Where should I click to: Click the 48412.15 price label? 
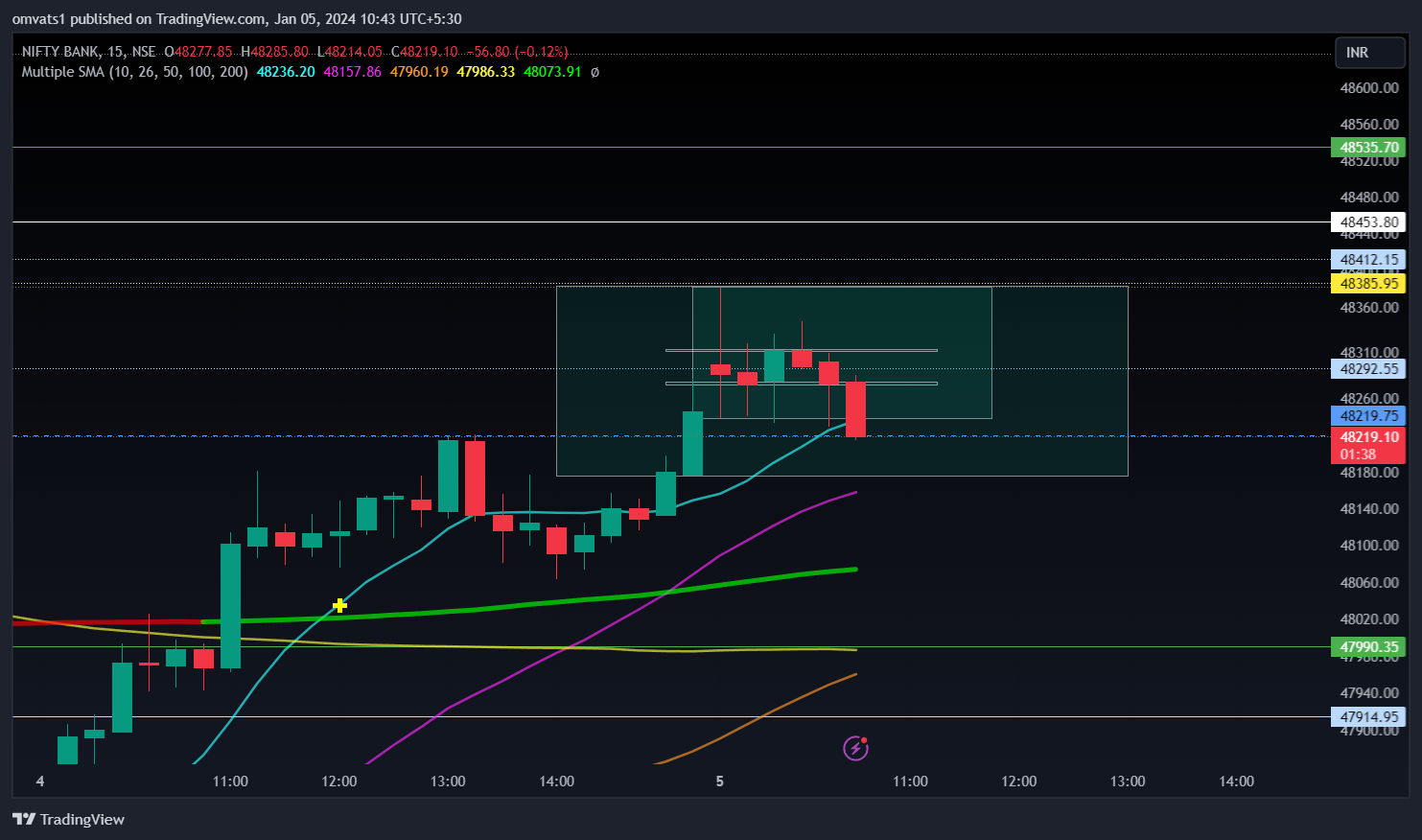point(1368,260)
